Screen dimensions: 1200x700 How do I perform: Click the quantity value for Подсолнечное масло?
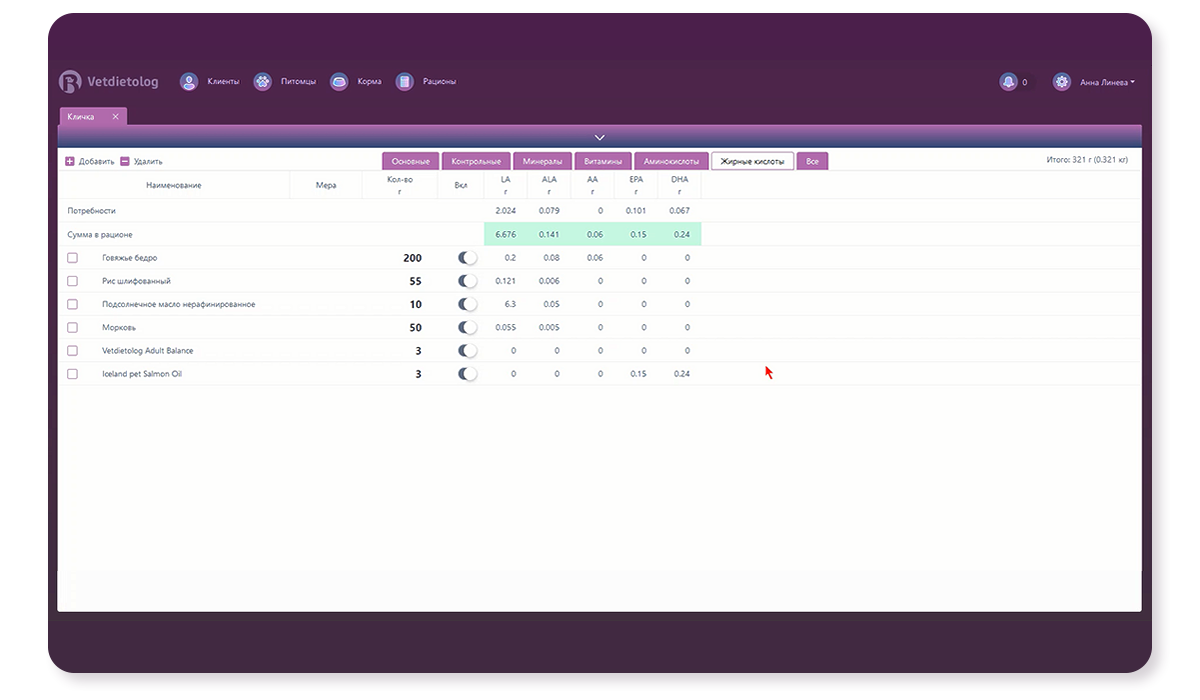pyautogui.click(x=416, y=304)
